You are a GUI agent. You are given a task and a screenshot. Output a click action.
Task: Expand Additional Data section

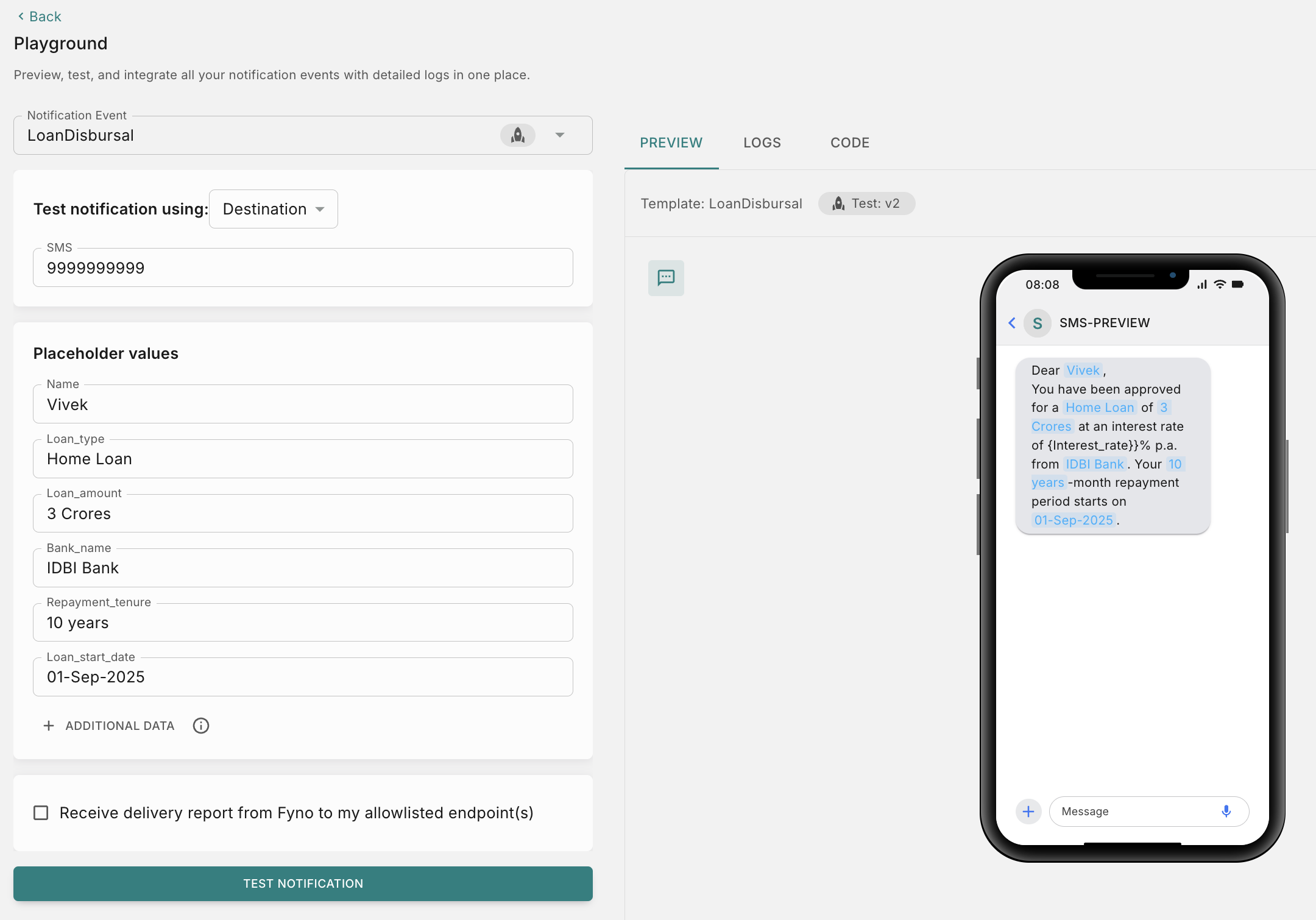(x=110, y=726)
